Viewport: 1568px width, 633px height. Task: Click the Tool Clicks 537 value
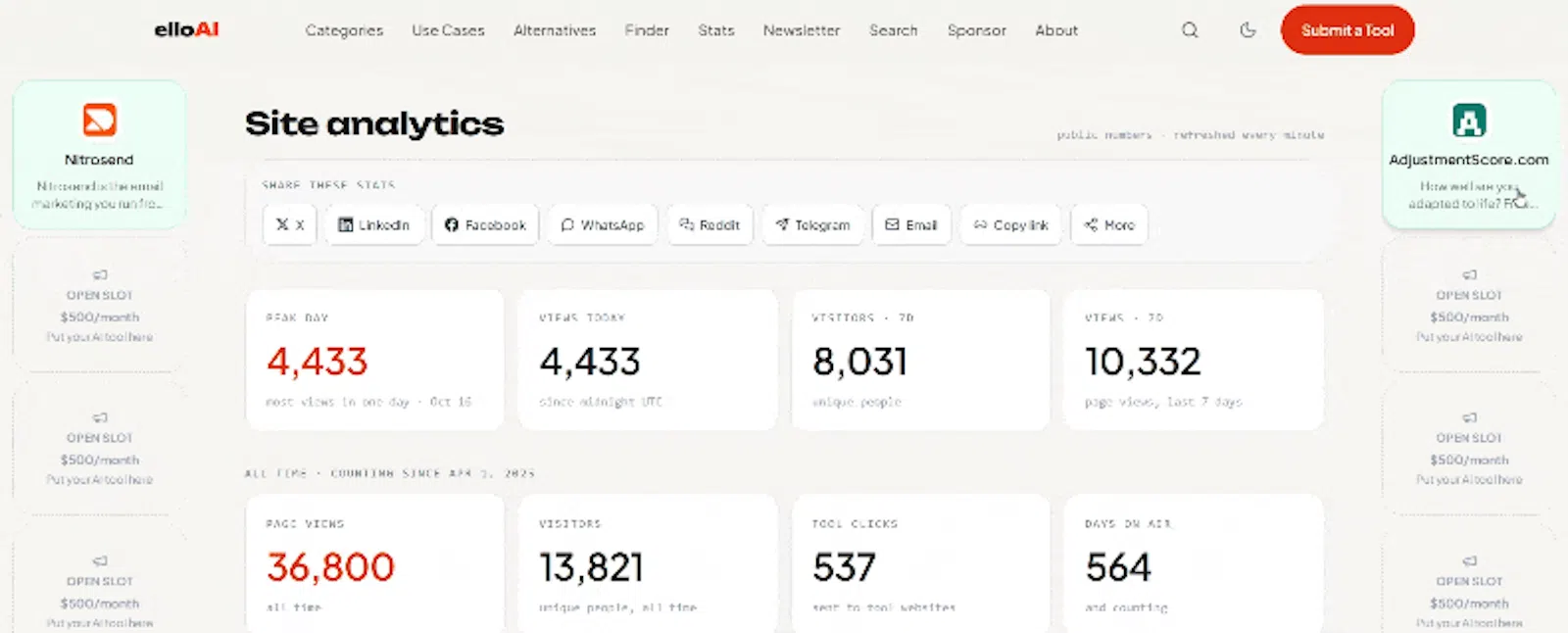pyautogui.click(x=845, y=567)
